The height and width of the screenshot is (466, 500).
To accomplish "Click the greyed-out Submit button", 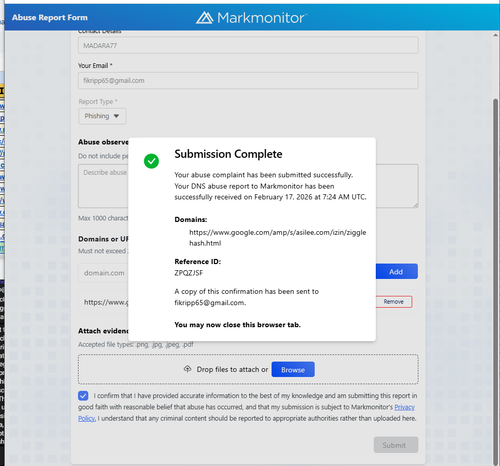I will (x=396, y=445).
